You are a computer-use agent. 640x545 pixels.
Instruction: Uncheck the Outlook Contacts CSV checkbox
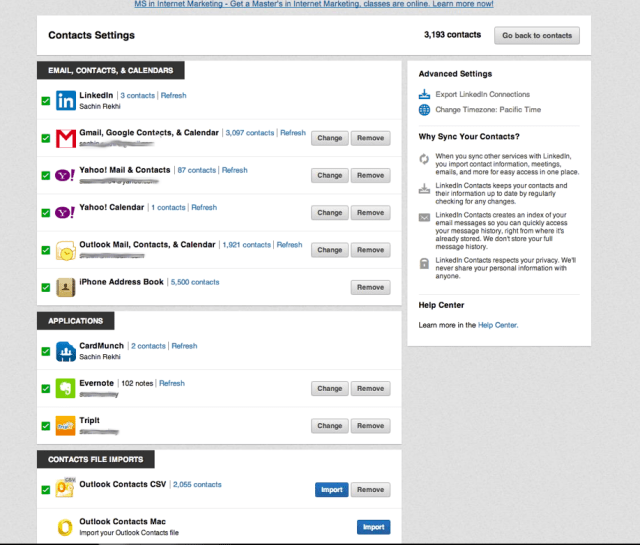[46, 490]
